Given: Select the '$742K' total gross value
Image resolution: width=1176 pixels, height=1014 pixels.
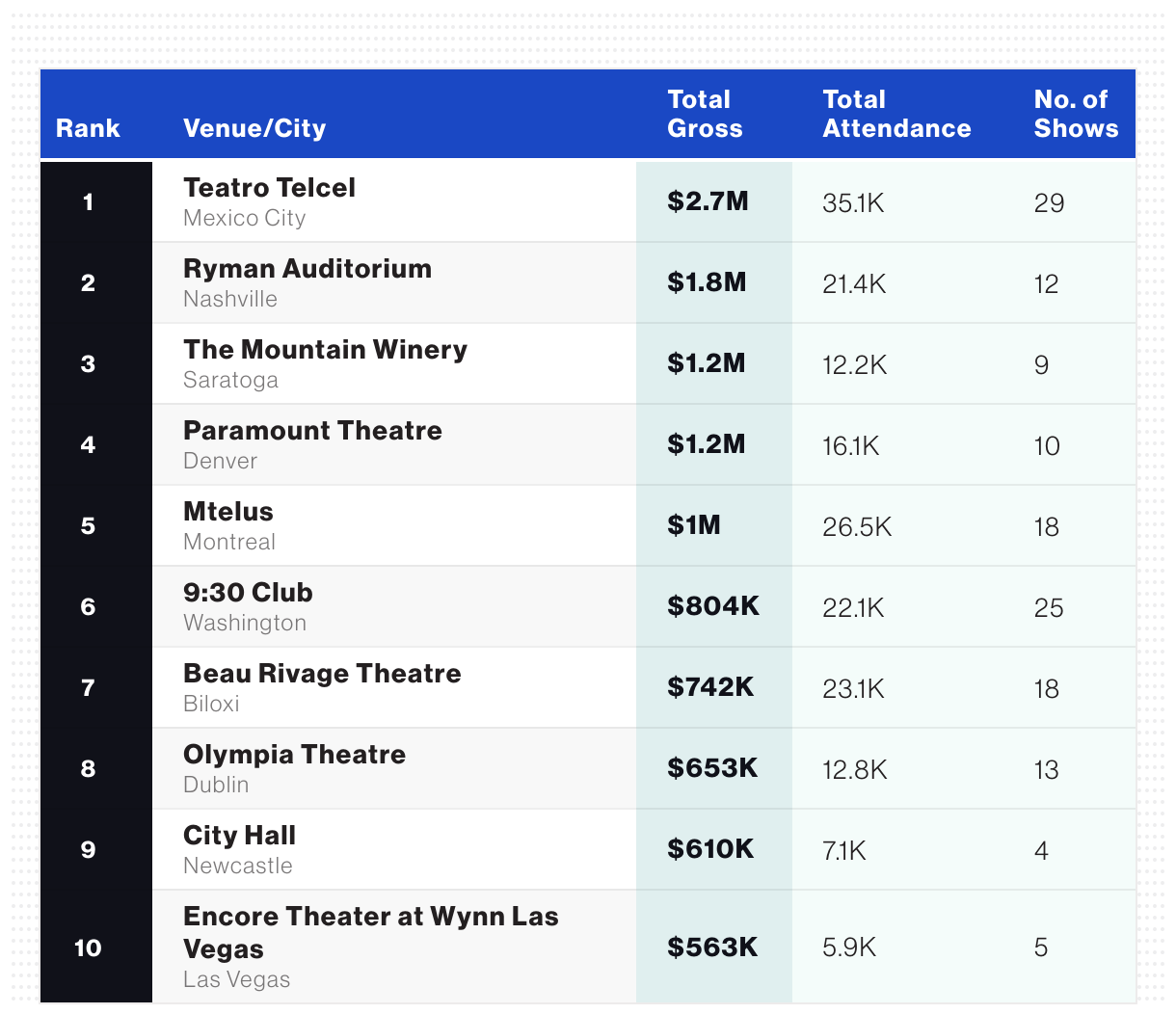Looking at the screenshot, I should 710,687.
